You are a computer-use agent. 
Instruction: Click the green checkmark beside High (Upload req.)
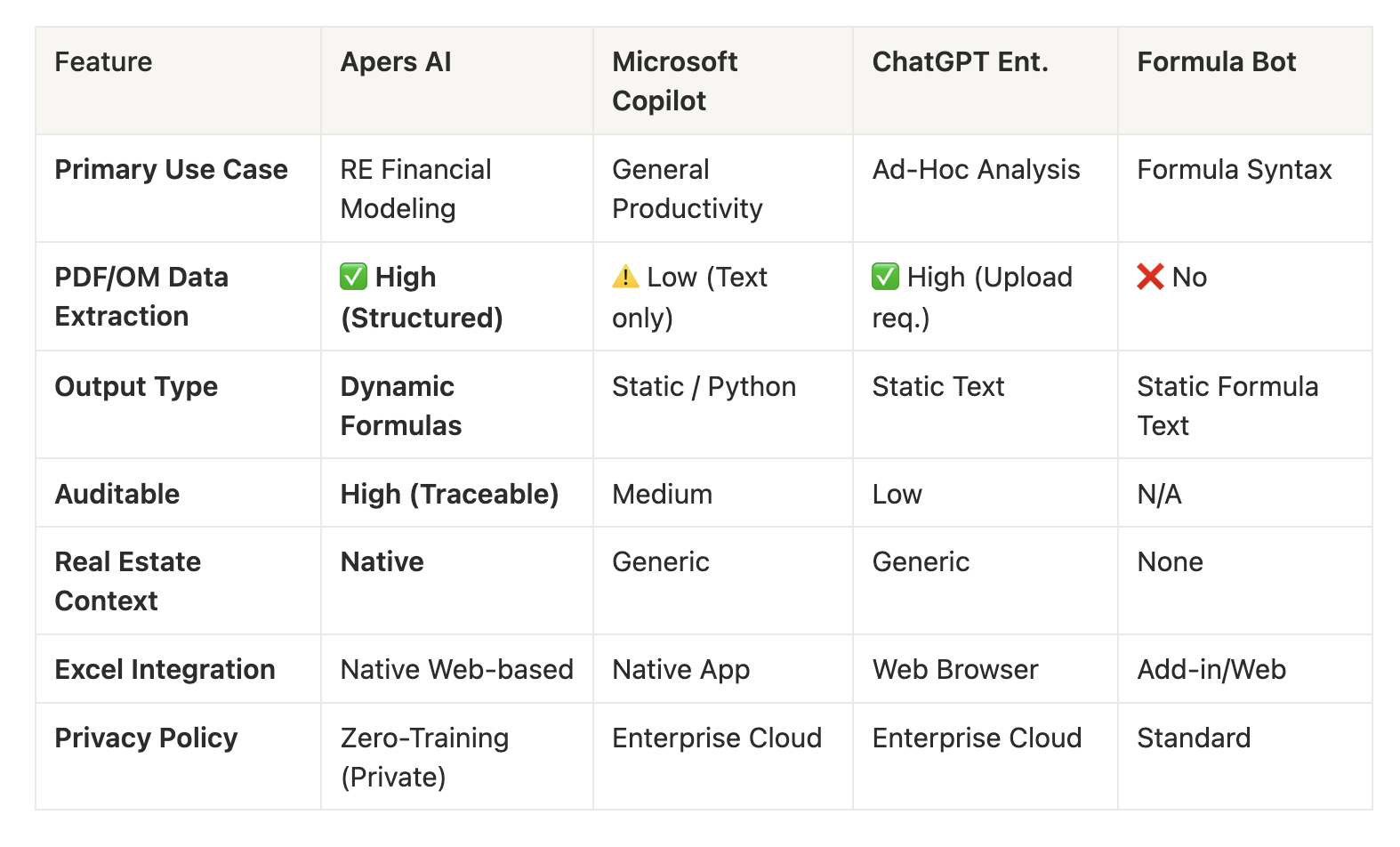(885, 277)
